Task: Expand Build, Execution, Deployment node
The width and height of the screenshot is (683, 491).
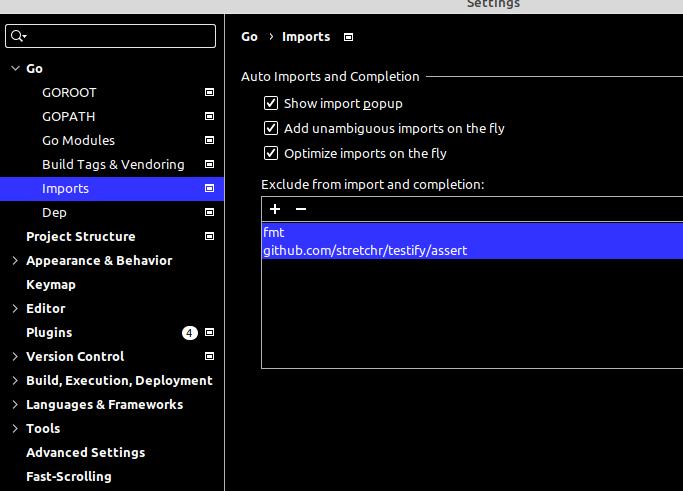Action: click(15, 380)
